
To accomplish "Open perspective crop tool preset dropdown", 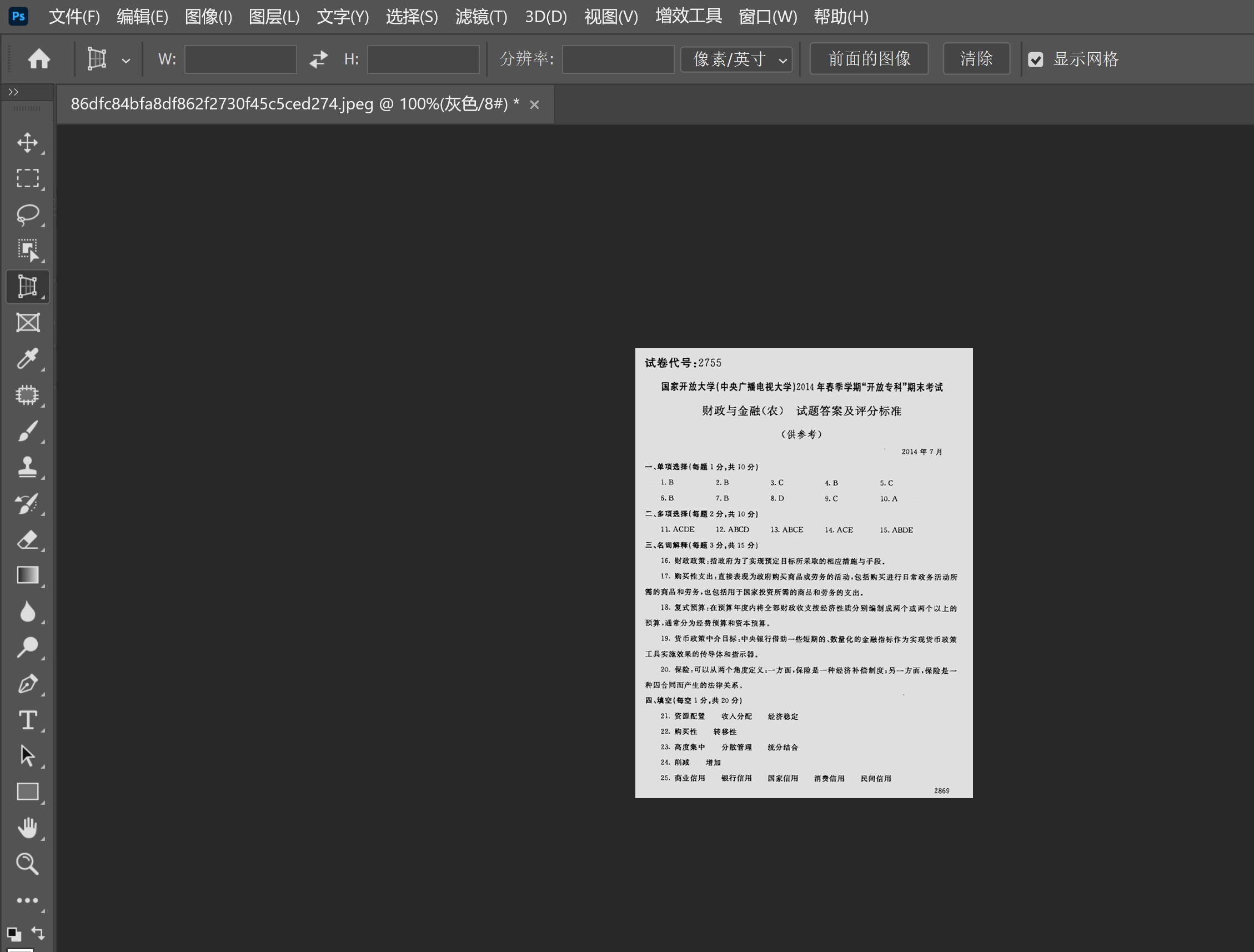I will coord(126,60).
